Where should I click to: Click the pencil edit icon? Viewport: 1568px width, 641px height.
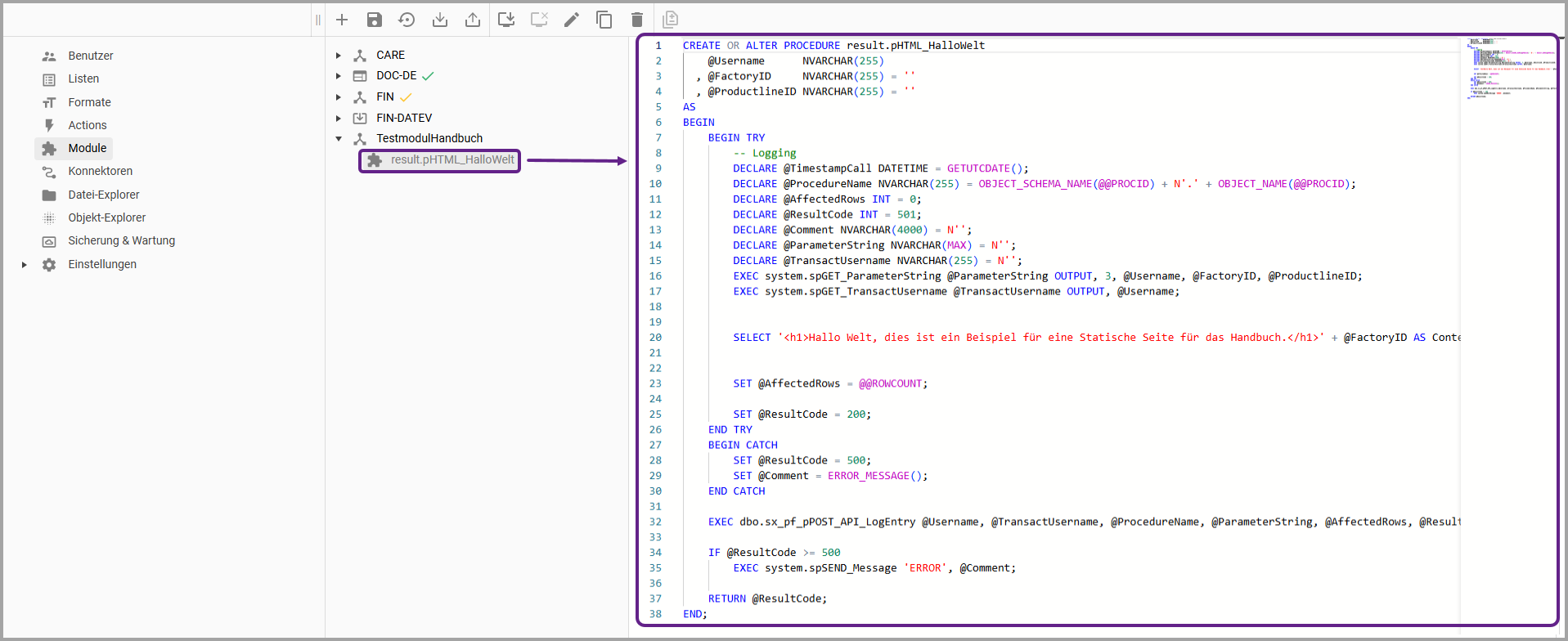[572, 20]
